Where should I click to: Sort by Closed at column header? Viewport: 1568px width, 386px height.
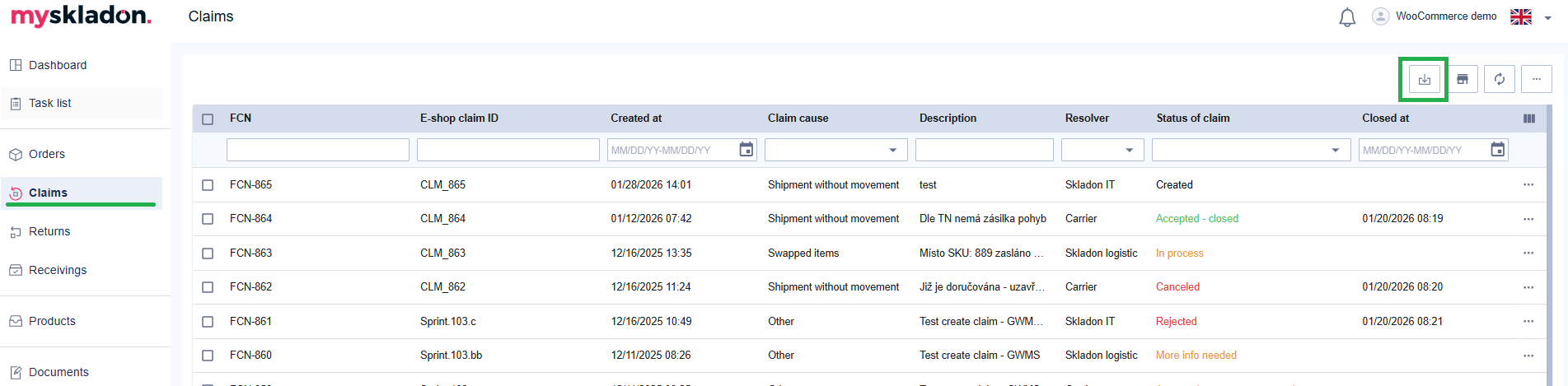pos(1385,119)
